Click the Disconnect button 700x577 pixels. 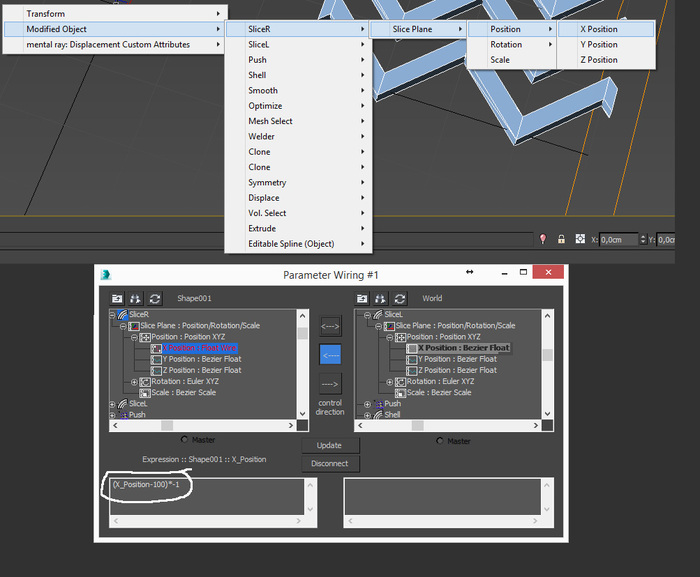tap(330, 464)
